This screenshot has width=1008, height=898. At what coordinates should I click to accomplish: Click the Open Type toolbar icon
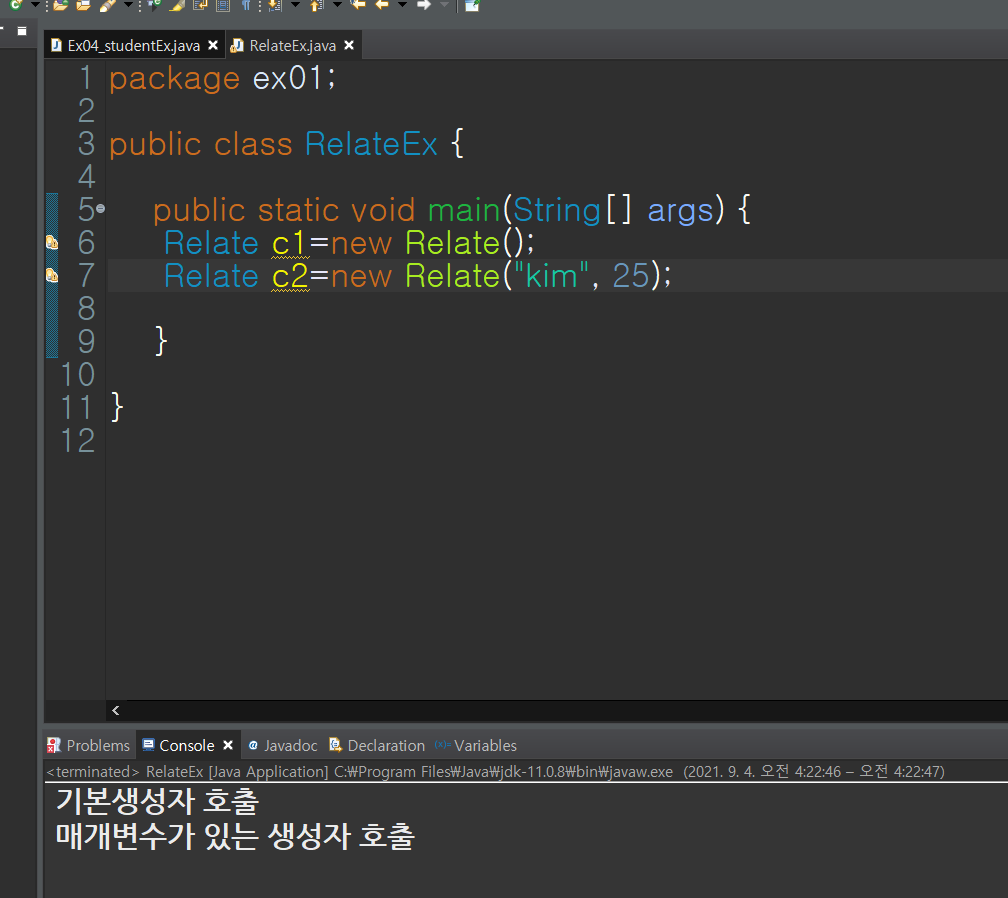tap(60, 4)
